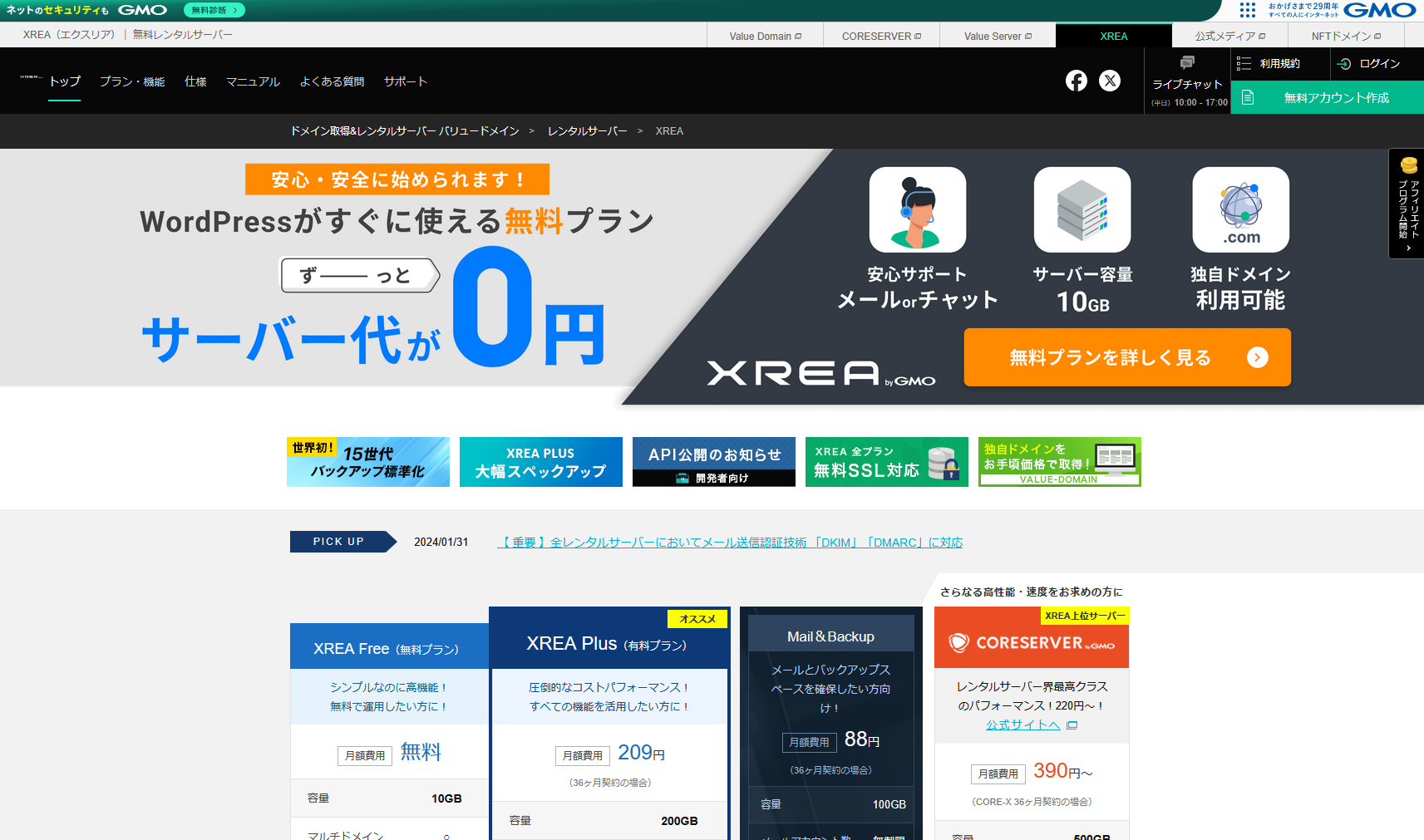Viewport: 1424px width, 840px height.
Task: Open the GMO app grid icon top right
Action: pyautogui.click(x=1248, y=11)
